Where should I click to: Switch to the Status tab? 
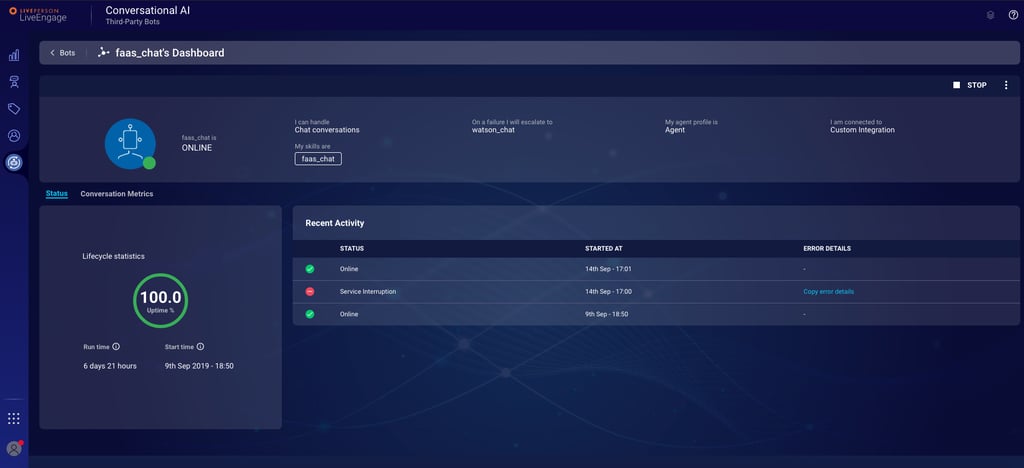coord(57,194)
